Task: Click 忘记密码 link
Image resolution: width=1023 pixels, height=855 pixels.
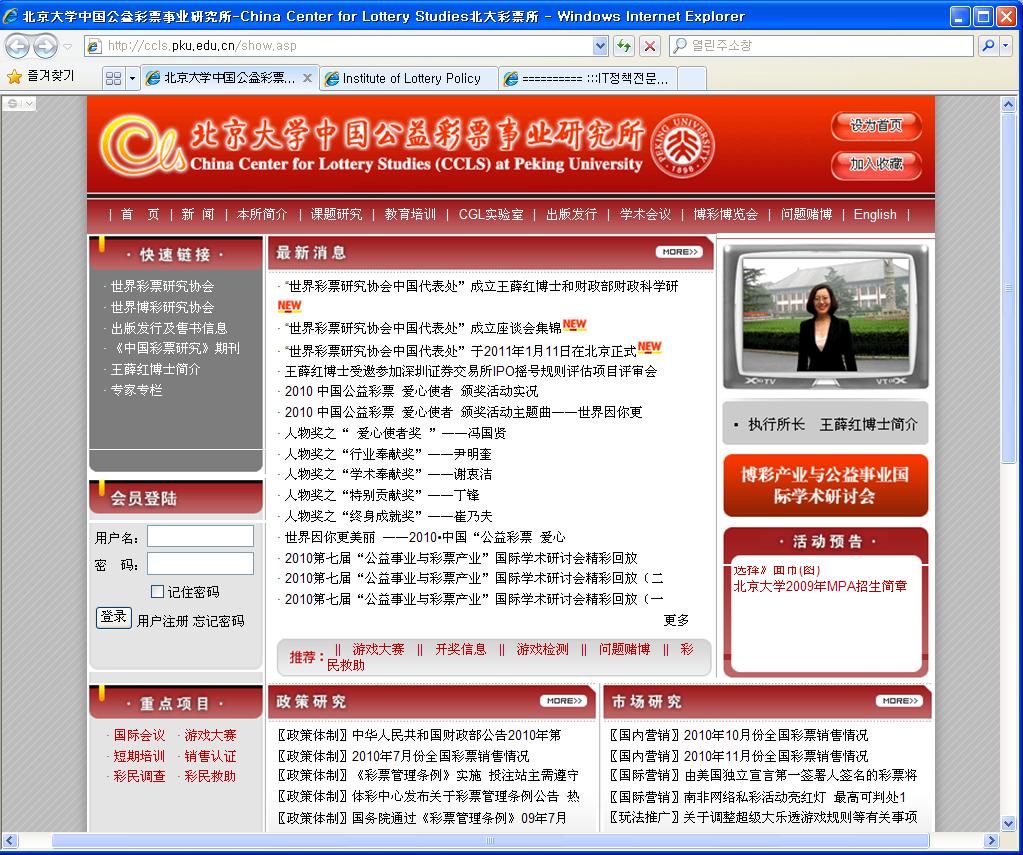Action: [x=219, y=621]
